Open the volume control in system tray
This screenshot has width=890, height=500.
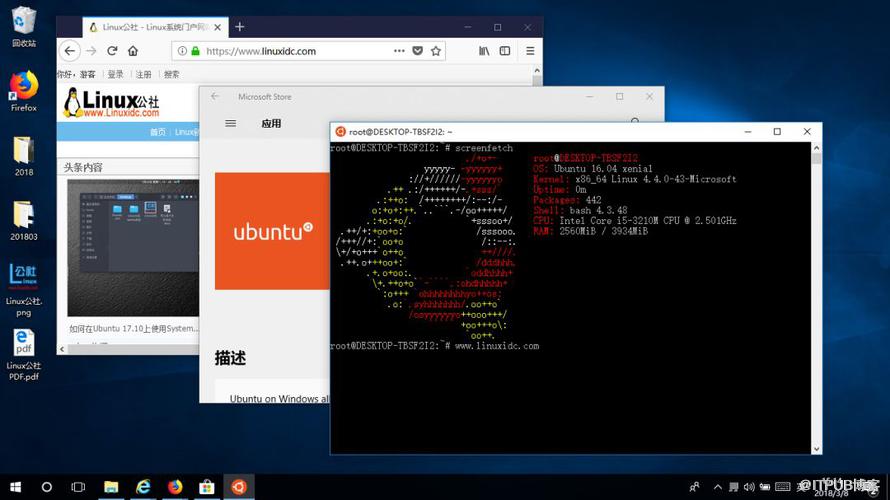(x=749, y=487)
